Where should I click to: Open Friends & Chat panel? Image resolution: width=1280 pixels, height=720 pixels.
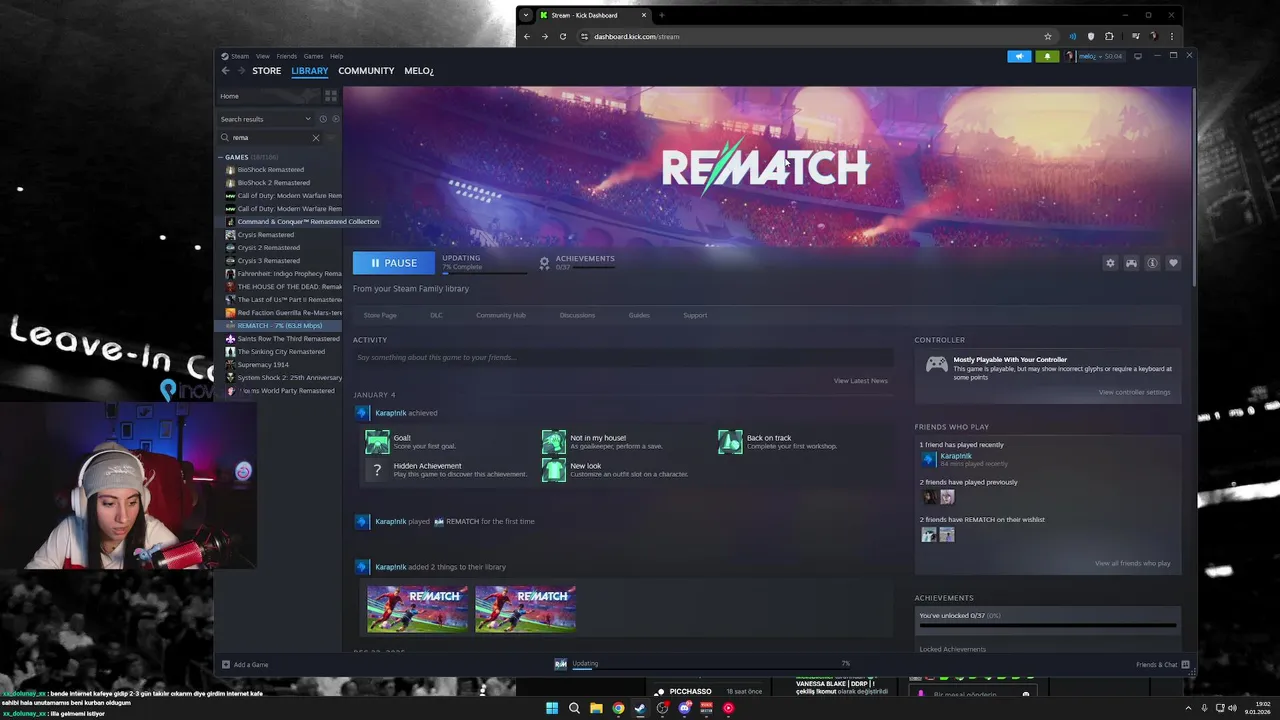click(x=1162, y=664)
